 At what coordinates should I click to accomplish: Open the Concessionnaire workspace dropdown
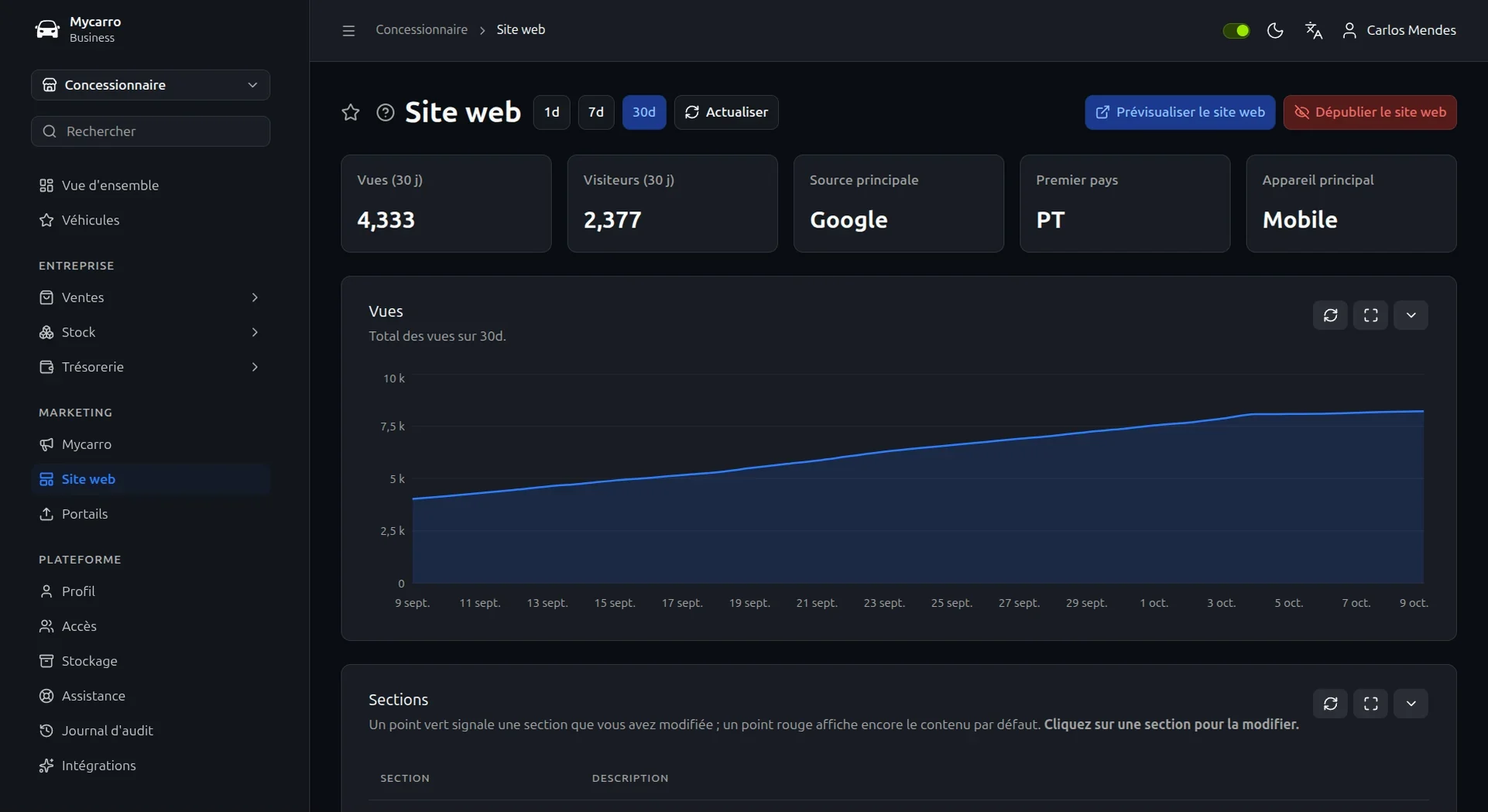tap(150, 85)
